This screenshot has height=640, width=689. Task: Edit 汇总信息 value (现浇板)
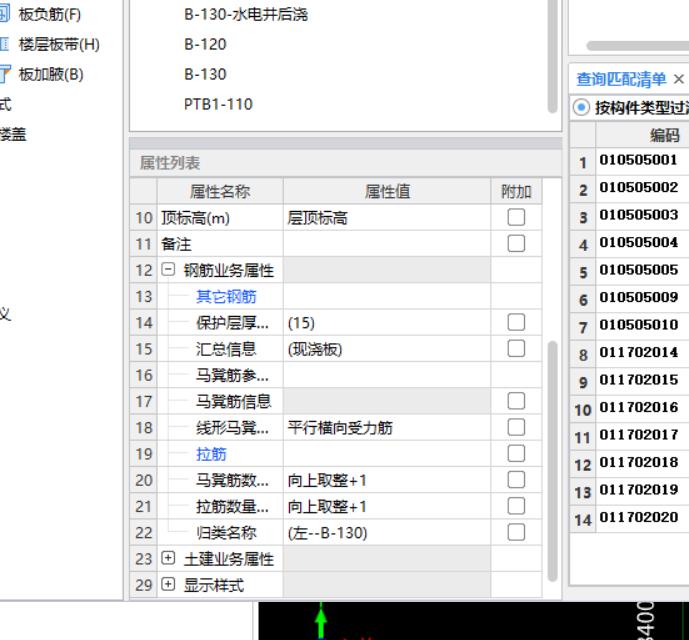387,349
